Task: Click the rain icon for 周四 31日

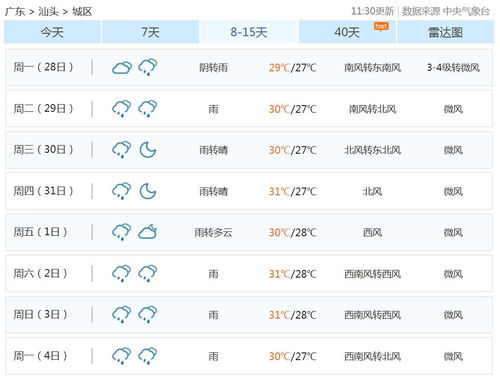Action: (x=121, y=191)
